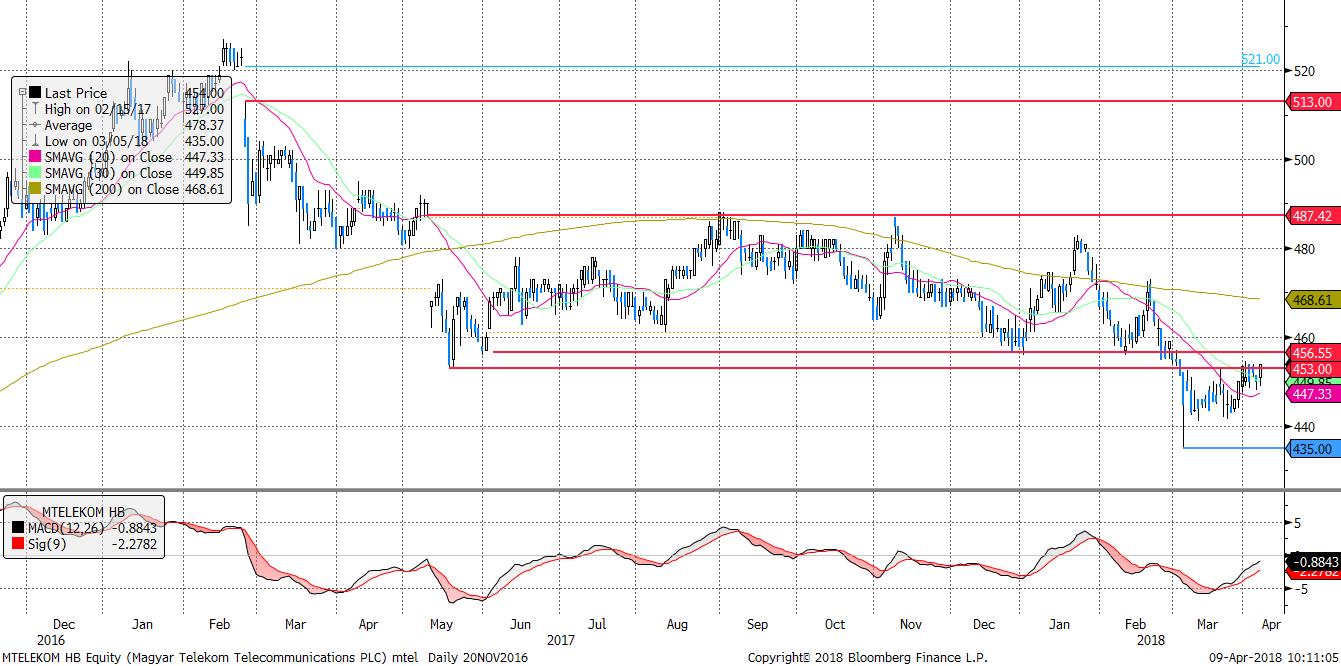
Task: Collapse the price legend tree toggle
Action: pyautogui.click(x=22, y=93)
